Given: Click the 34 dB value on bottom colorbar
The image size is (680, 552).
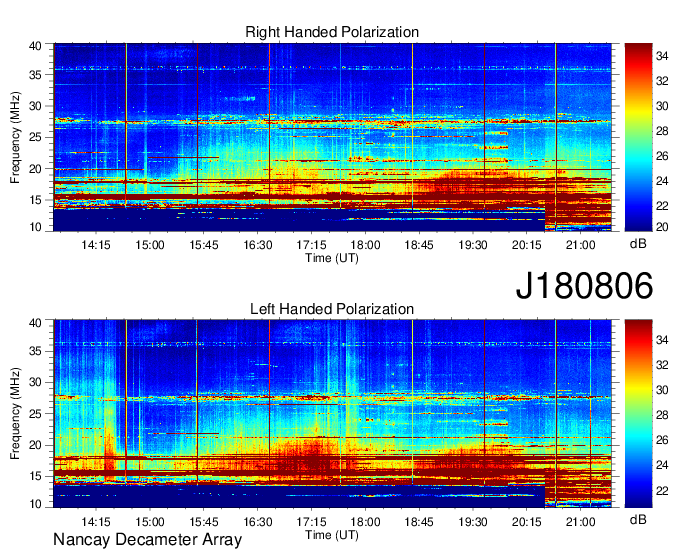Looking at the screenshot, I should click(x=661, y=340).
